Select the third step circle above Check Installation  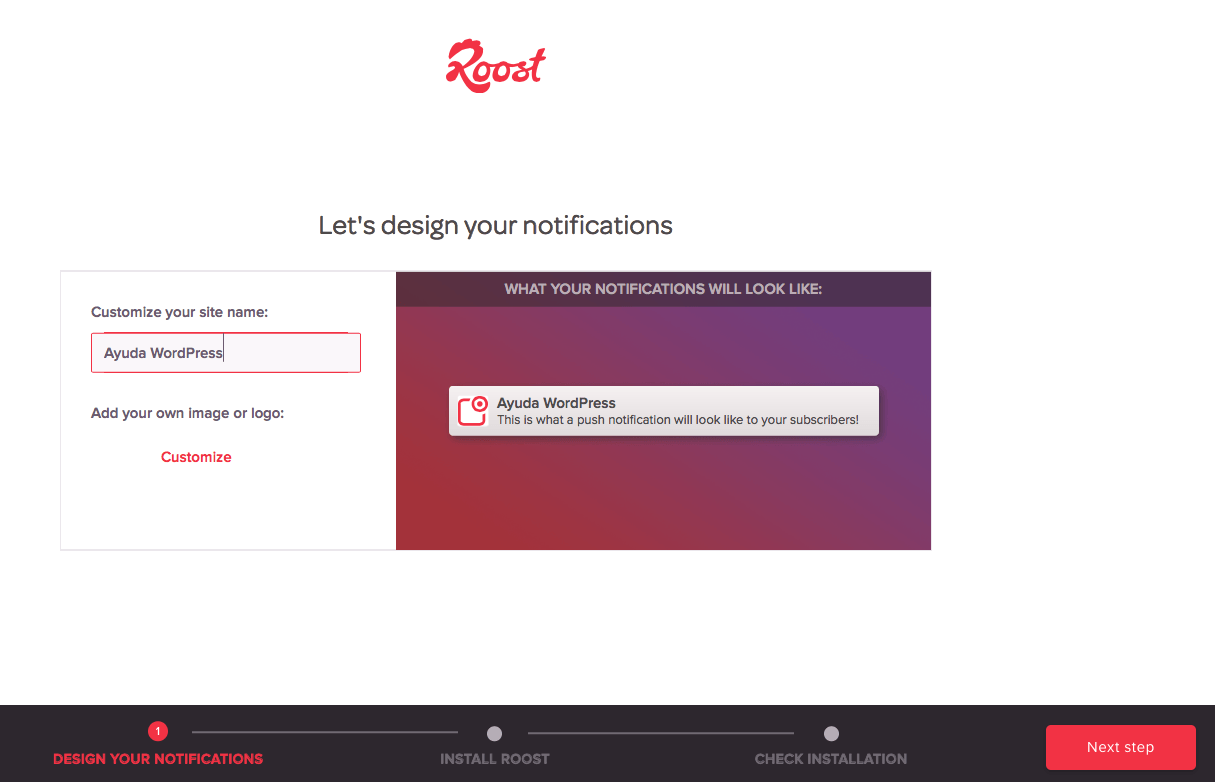tap(831, 733)
